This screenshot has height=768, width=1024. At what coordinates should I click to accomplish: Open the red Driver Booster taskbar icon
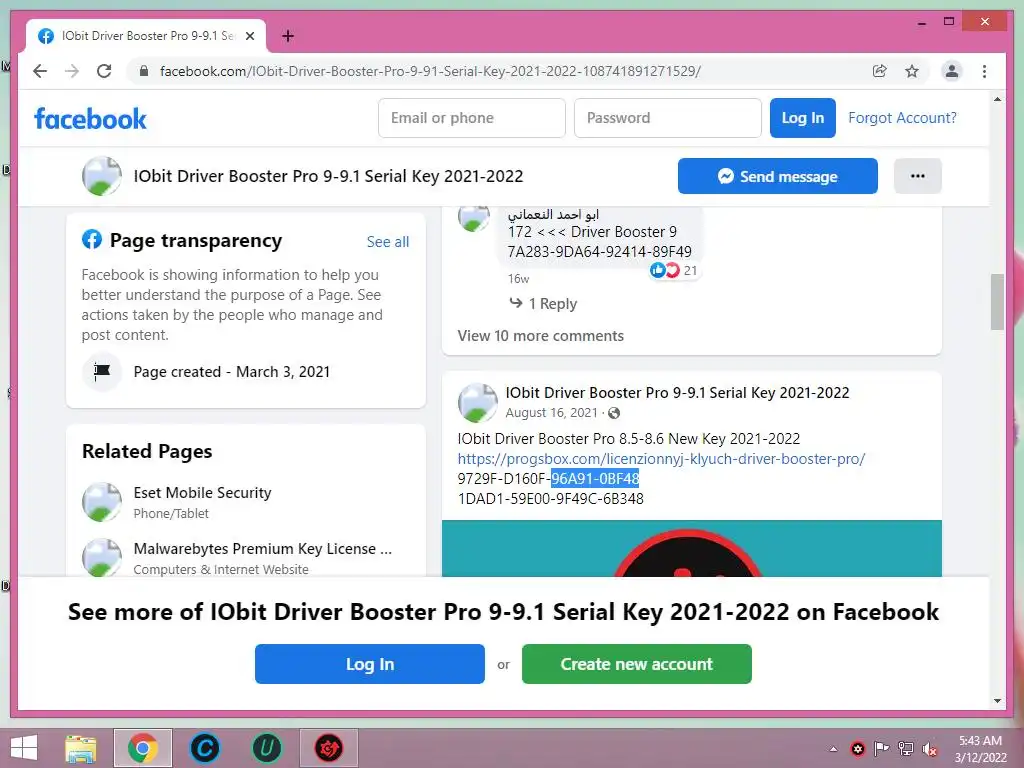[x=328, y=748]
